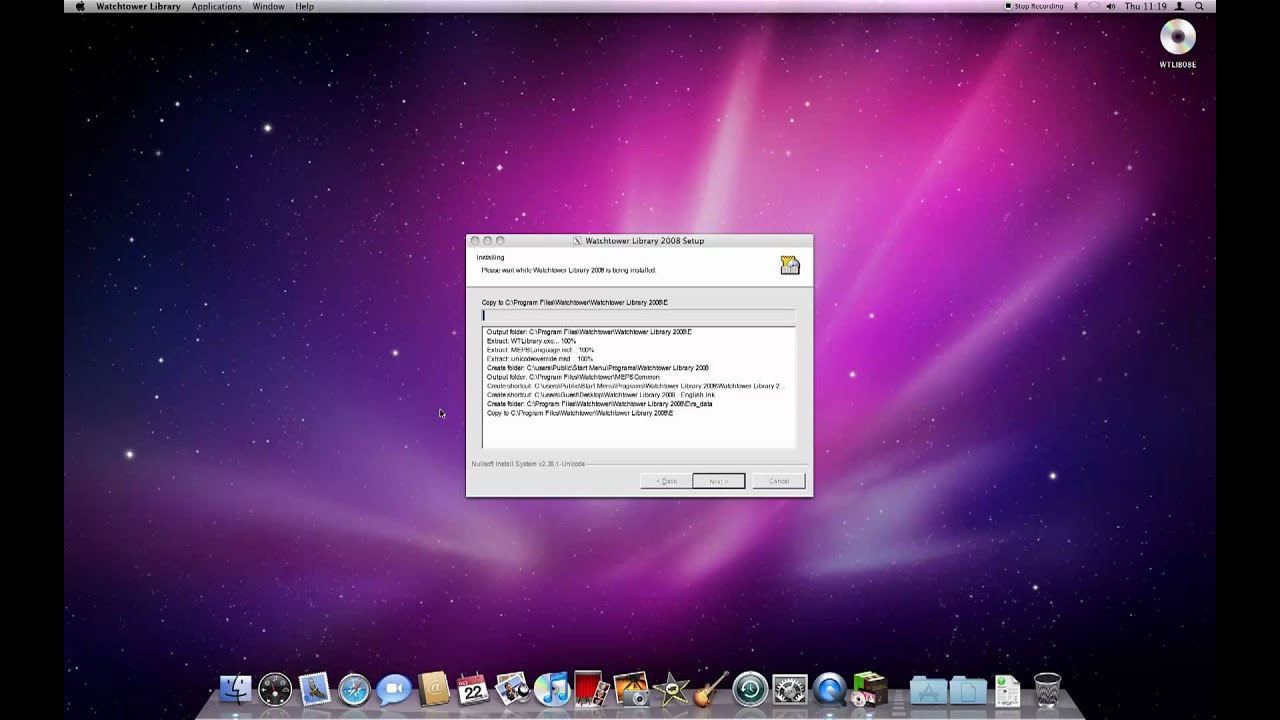This screenshot has width=1280, height=720.
Task: Launch Dashboard from the Dock
Action: coord(275,689)
